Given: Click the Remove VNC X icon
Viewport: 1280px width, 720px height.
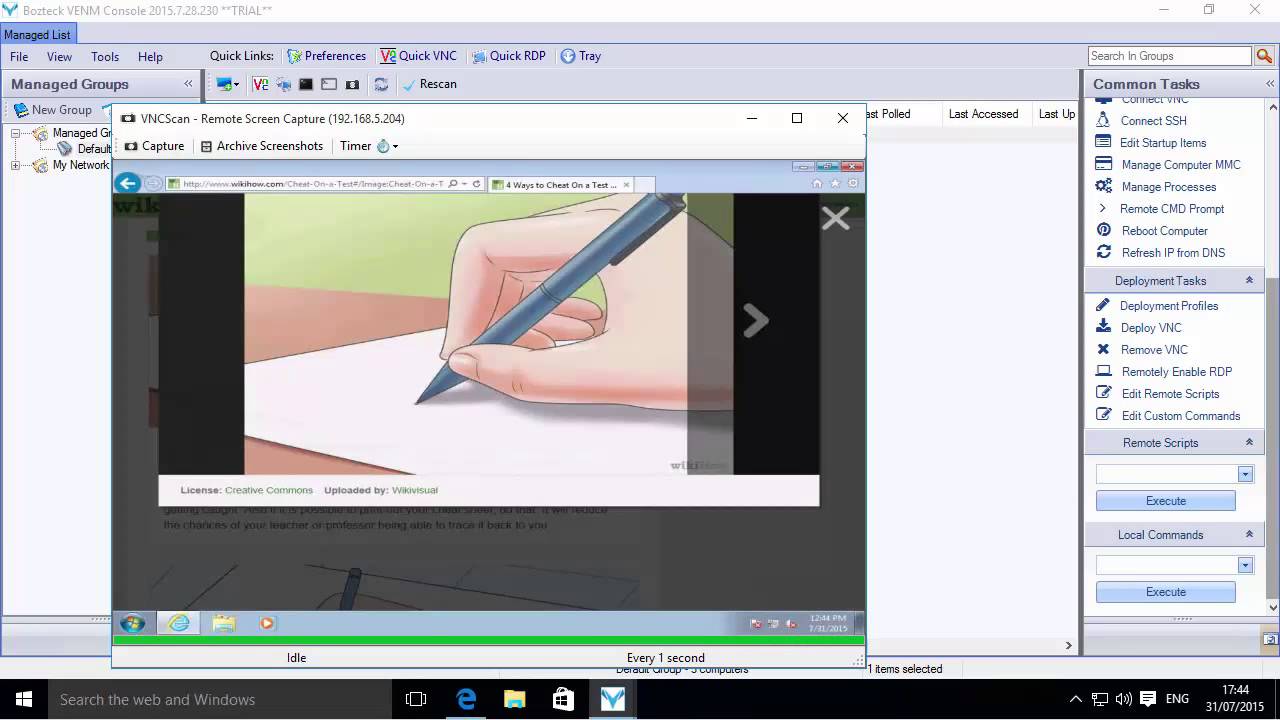Looking at the screenshot, I should coord(1103,349).
